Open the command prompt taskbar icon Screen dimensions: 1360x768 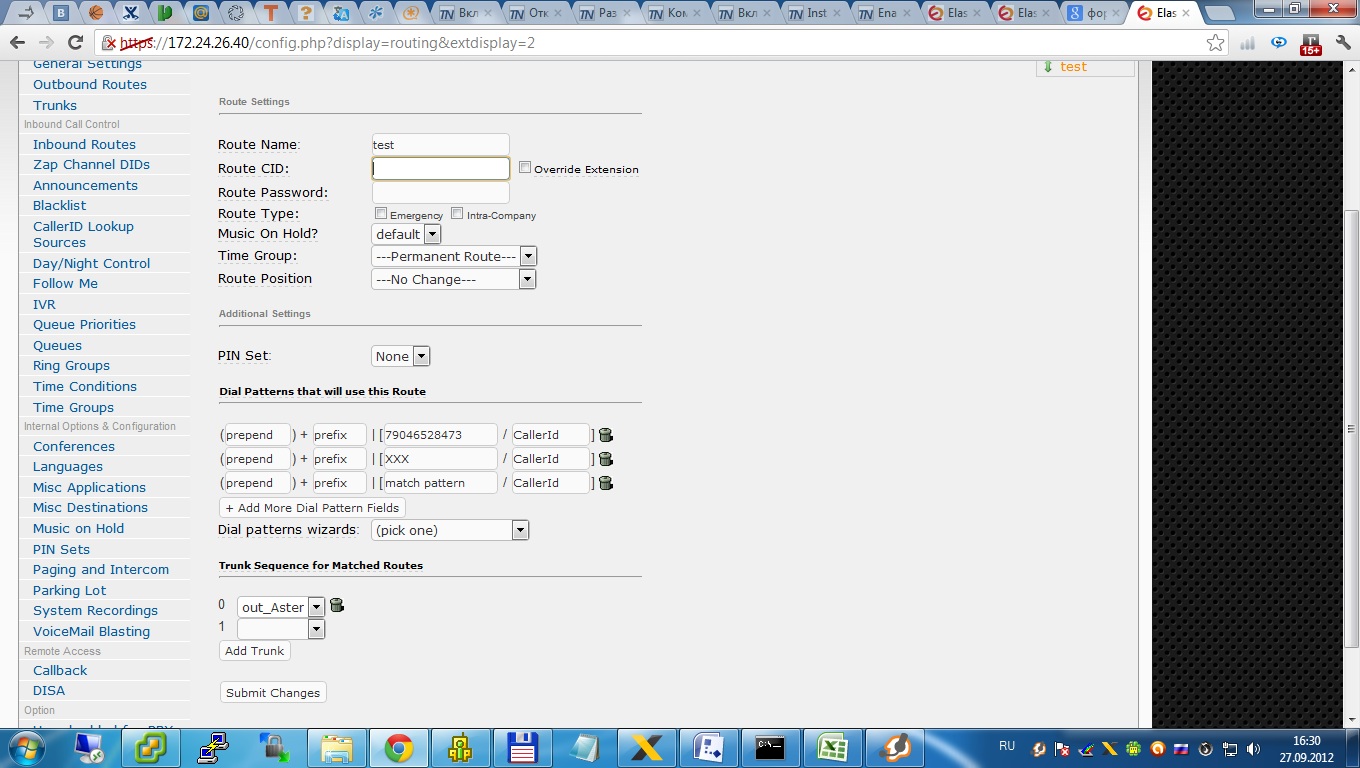pyautogui.click(x=770, y=747)
